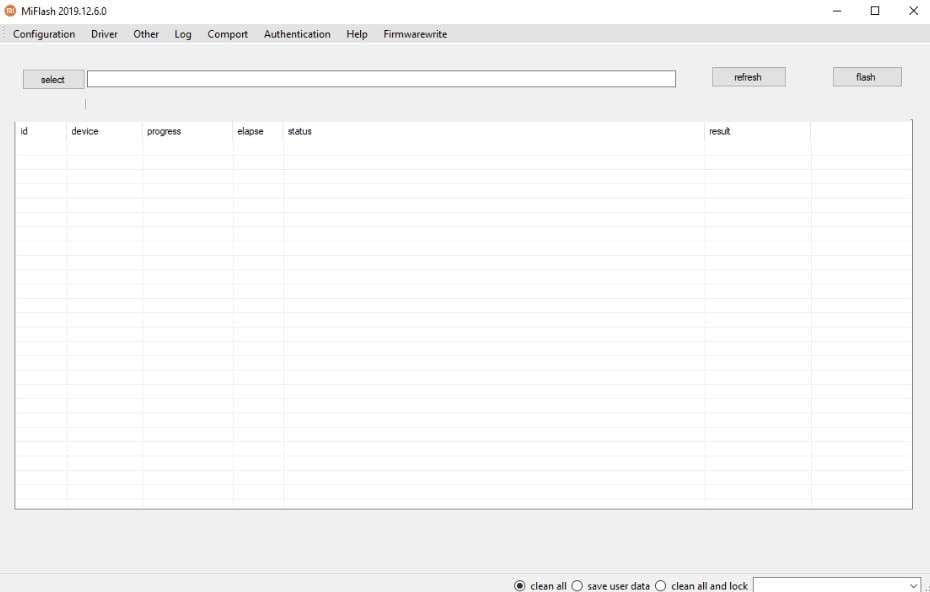Open the Configuration menu
The height and width of the screenshot is (592, 930).
pos(44,34)
